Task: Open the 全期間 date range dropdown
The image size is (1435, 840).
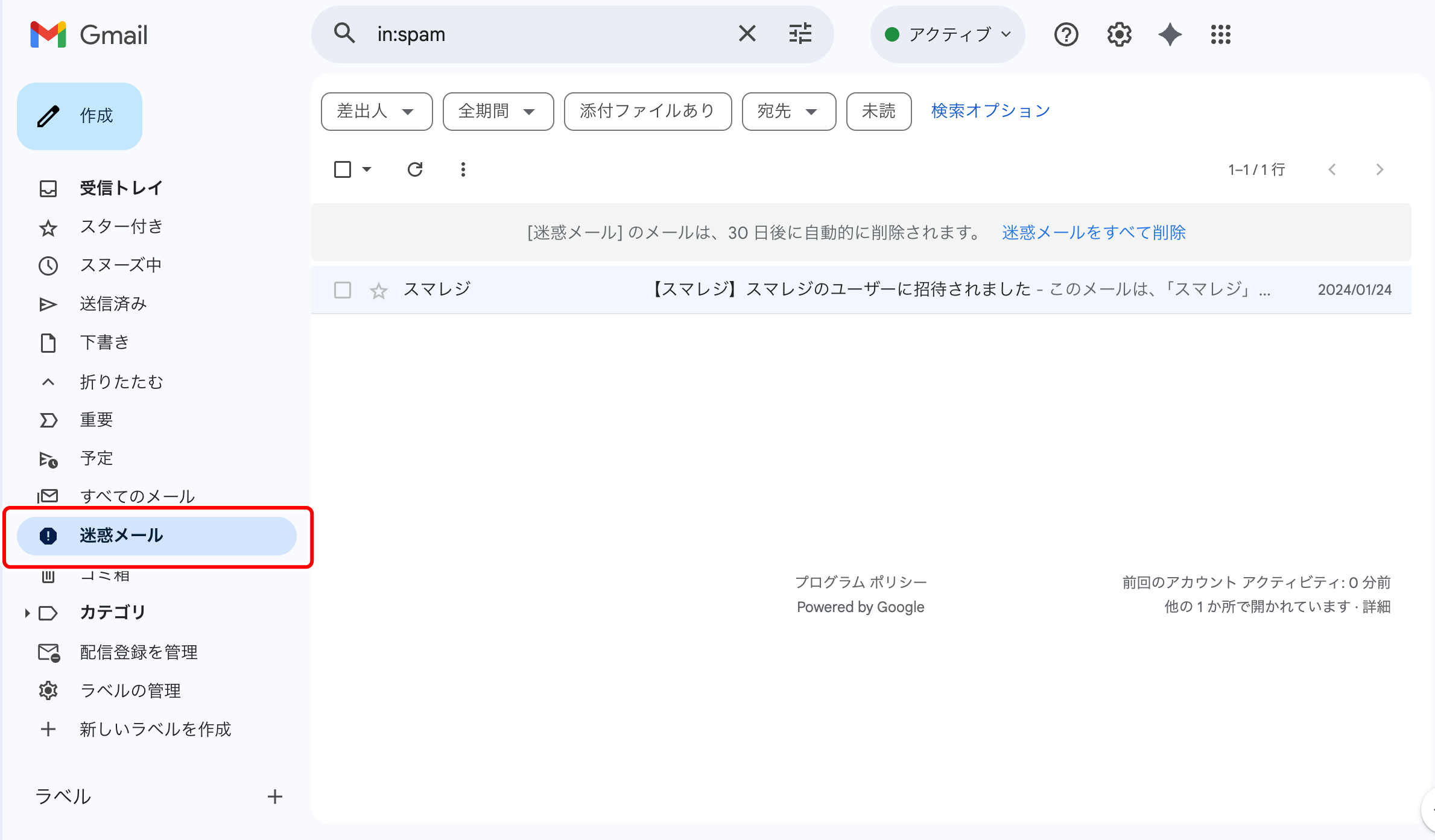Action: pos(498,111)
